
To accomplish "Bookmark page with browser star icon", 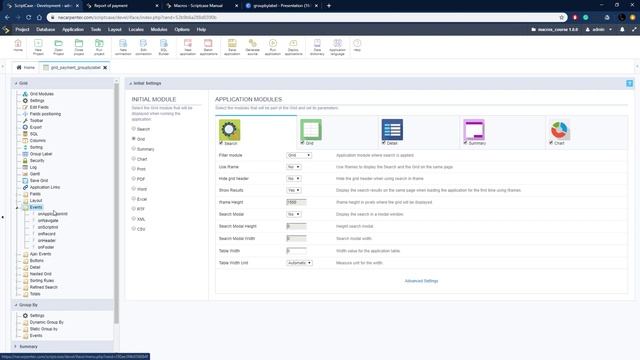I will (x=562, y=18).
